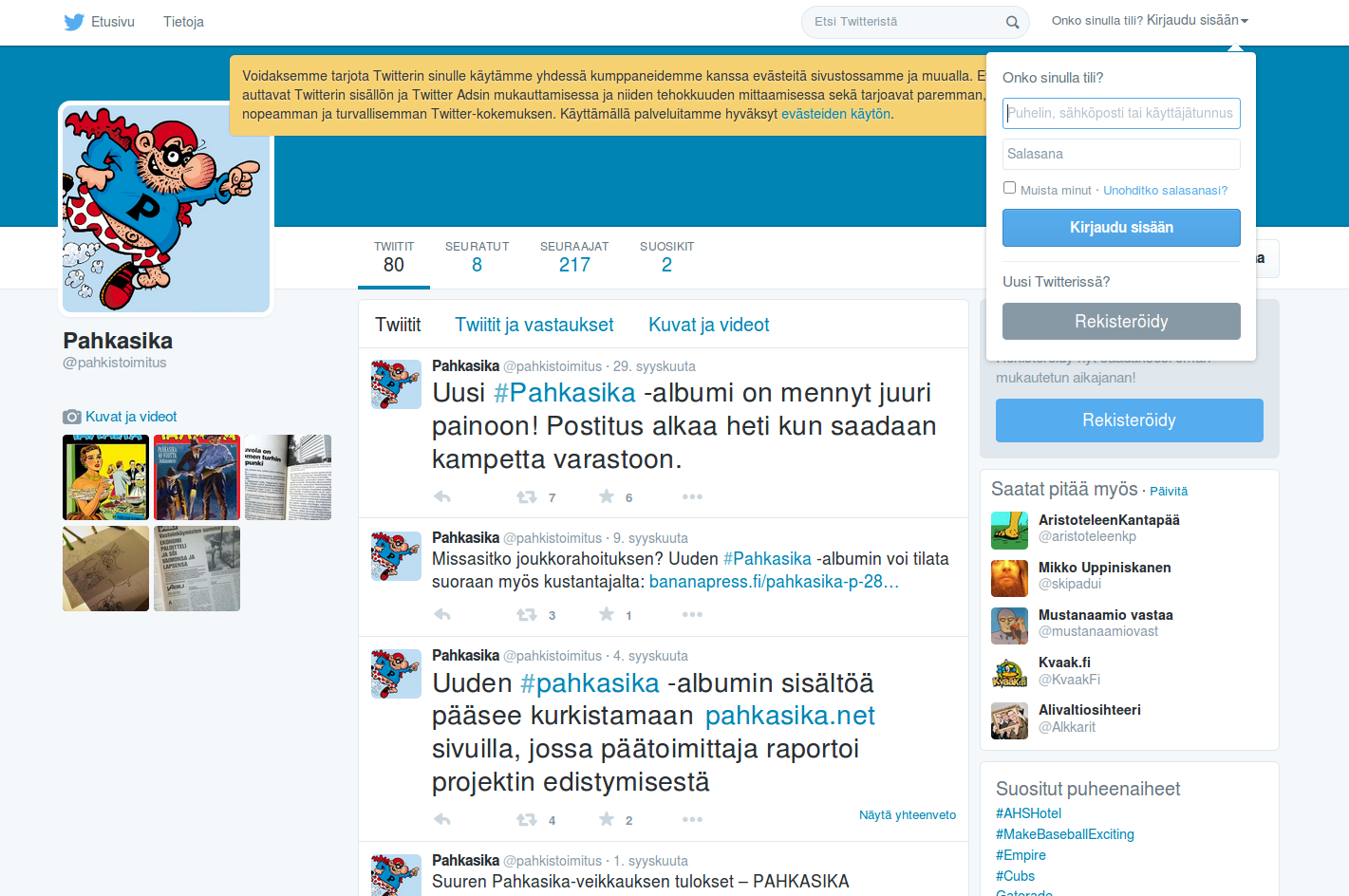
Task: Open the #Cubs trend
Action: (x=1015, y=876)
